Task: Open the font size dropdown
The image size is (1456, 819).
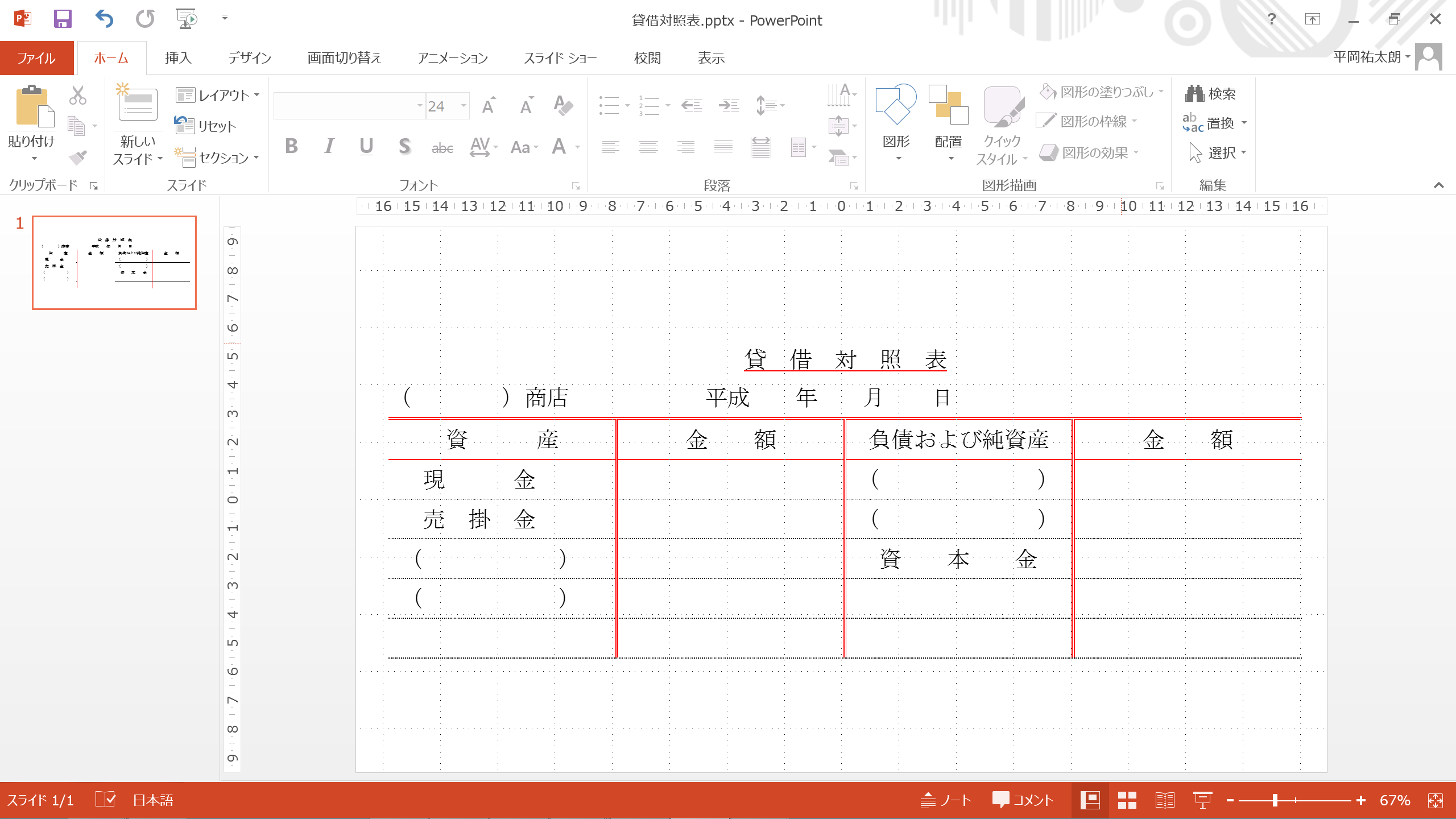Action: [x=464, y=106]
